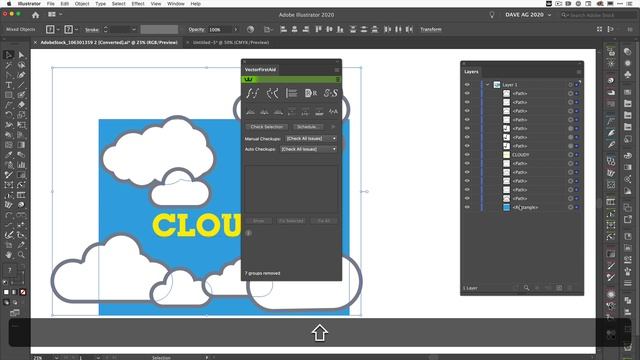Select the AdobeStock document tab

[x=109, y=42]
